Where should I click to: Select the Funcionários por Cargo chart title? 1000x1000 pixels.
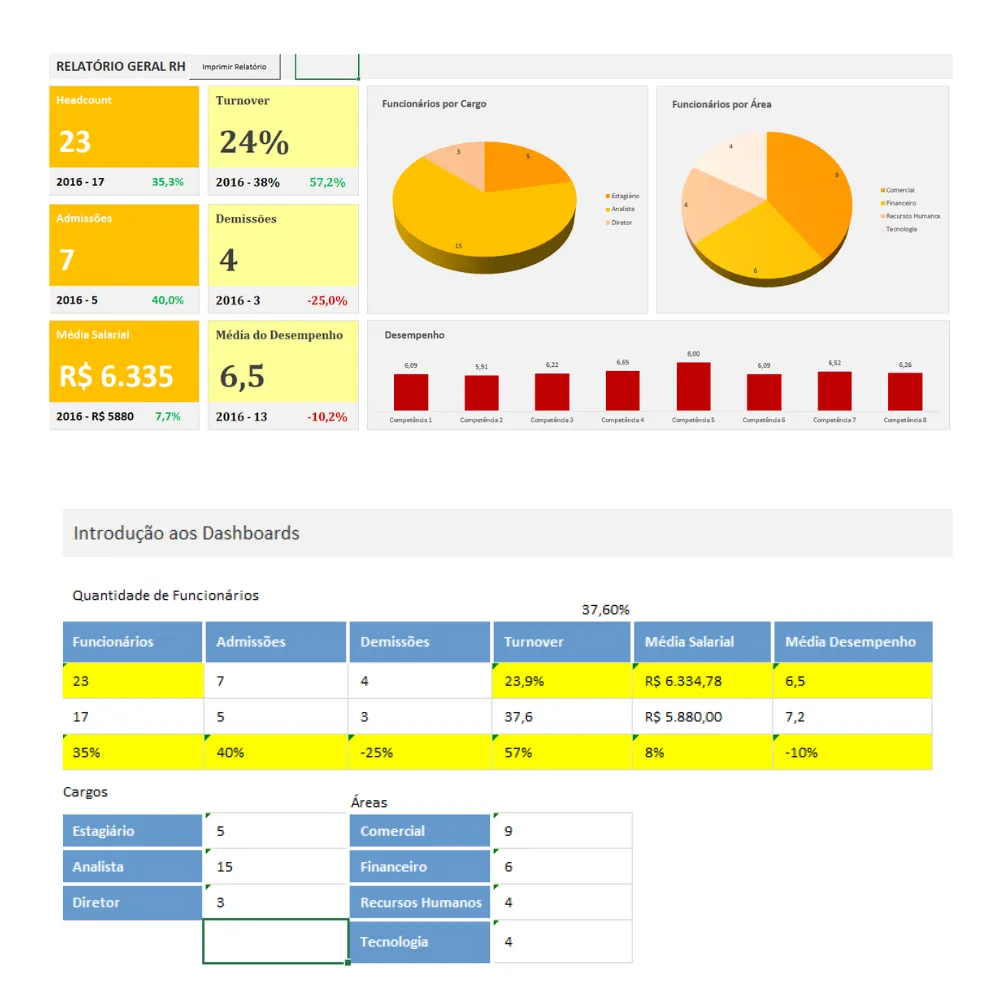434,103
